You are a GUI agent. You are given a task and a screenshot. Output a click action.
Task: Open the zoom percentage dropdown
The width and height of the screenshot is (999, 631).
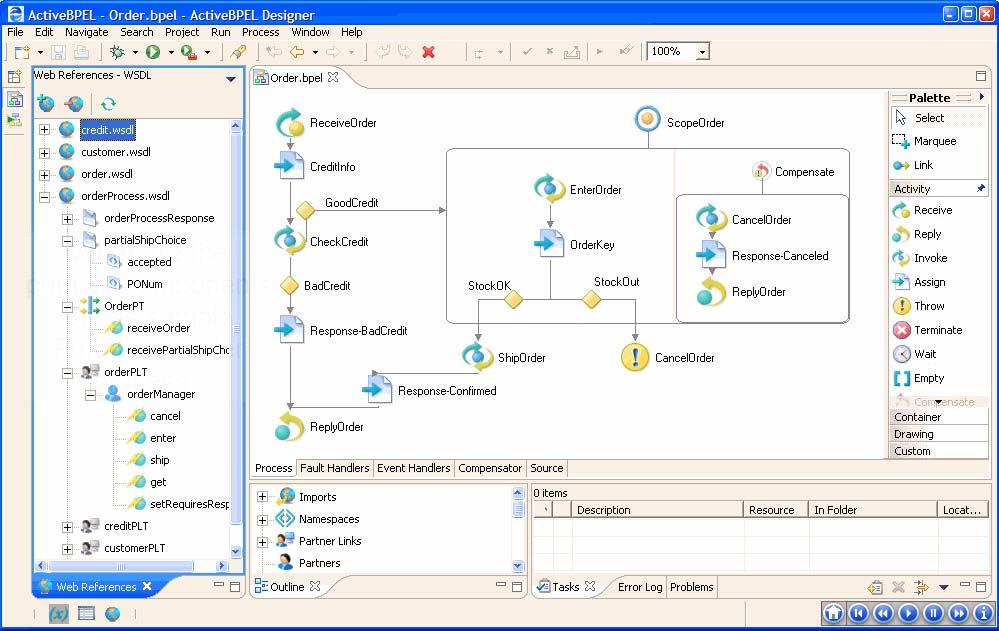click(702, 52)
